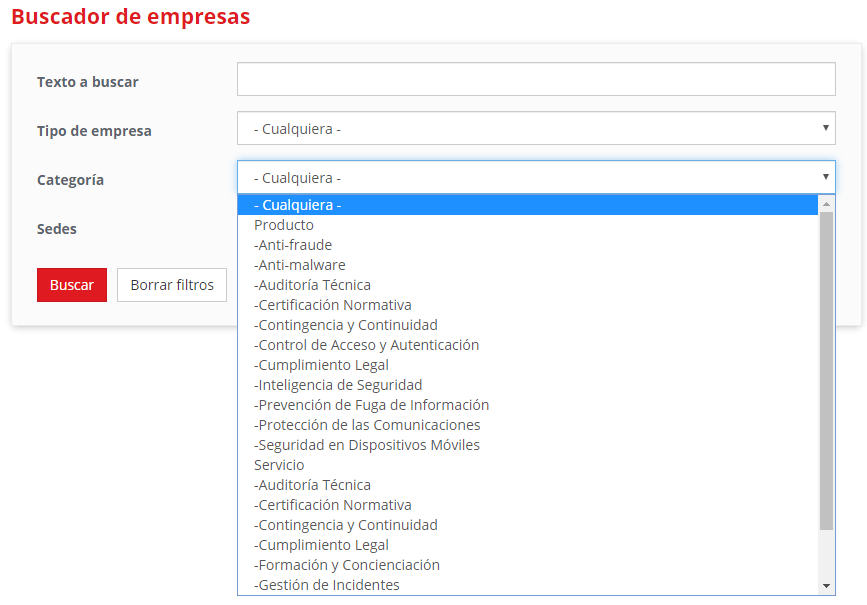Pick -Anti-malware from the list
867x605 pixels.
(300, 265)
